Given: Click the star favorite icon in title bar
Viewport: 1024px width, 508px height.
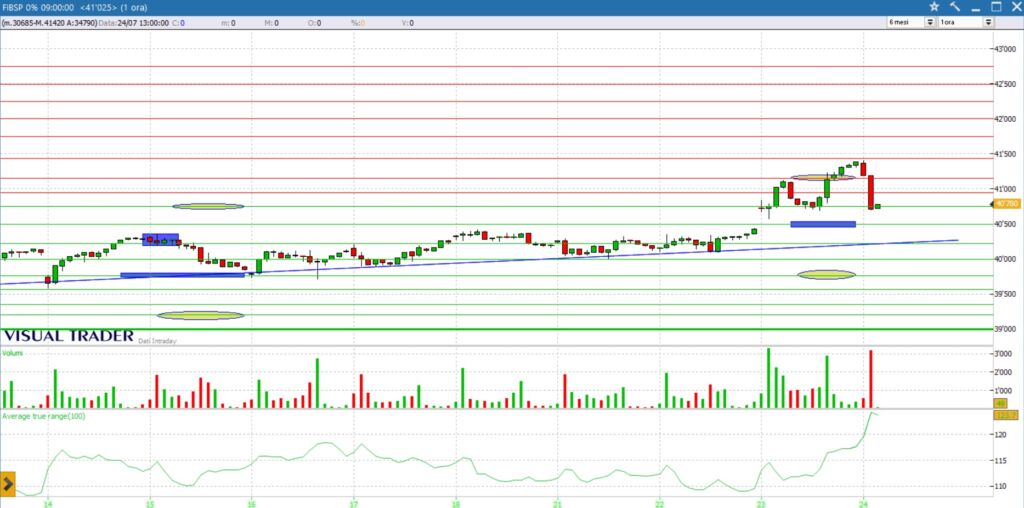Looking at the screenshot, I should [x=935, y=7].
